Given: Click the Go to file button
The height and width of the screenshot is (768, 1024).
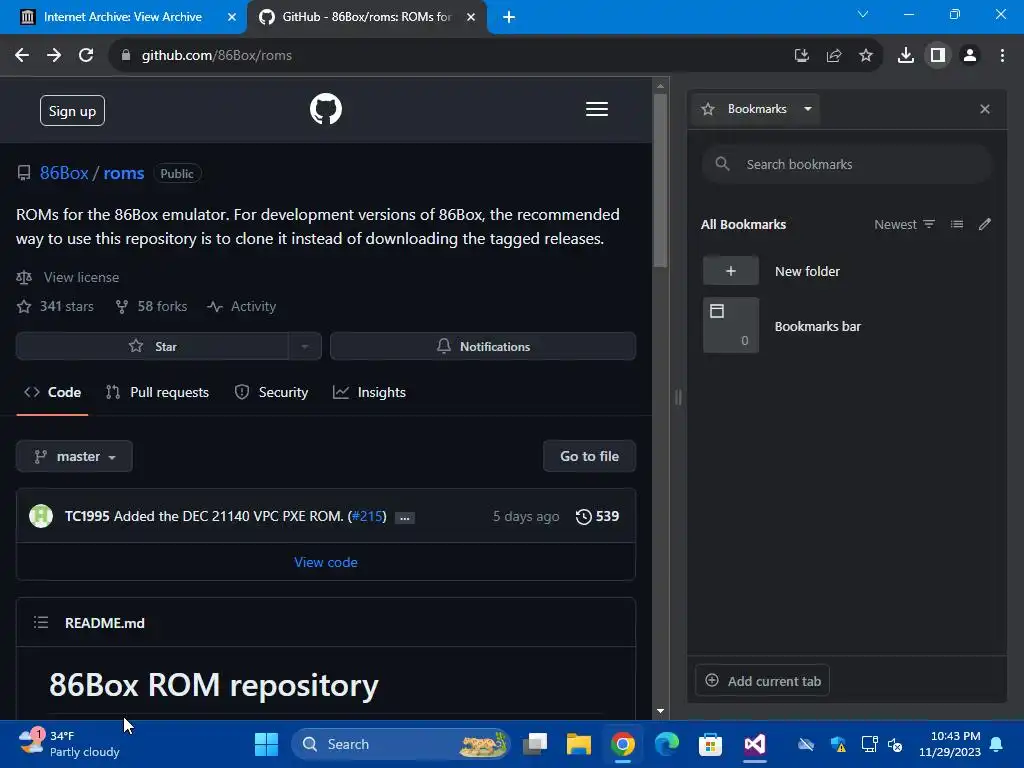Looking at the screenshot, I should (x=589, y=456).
